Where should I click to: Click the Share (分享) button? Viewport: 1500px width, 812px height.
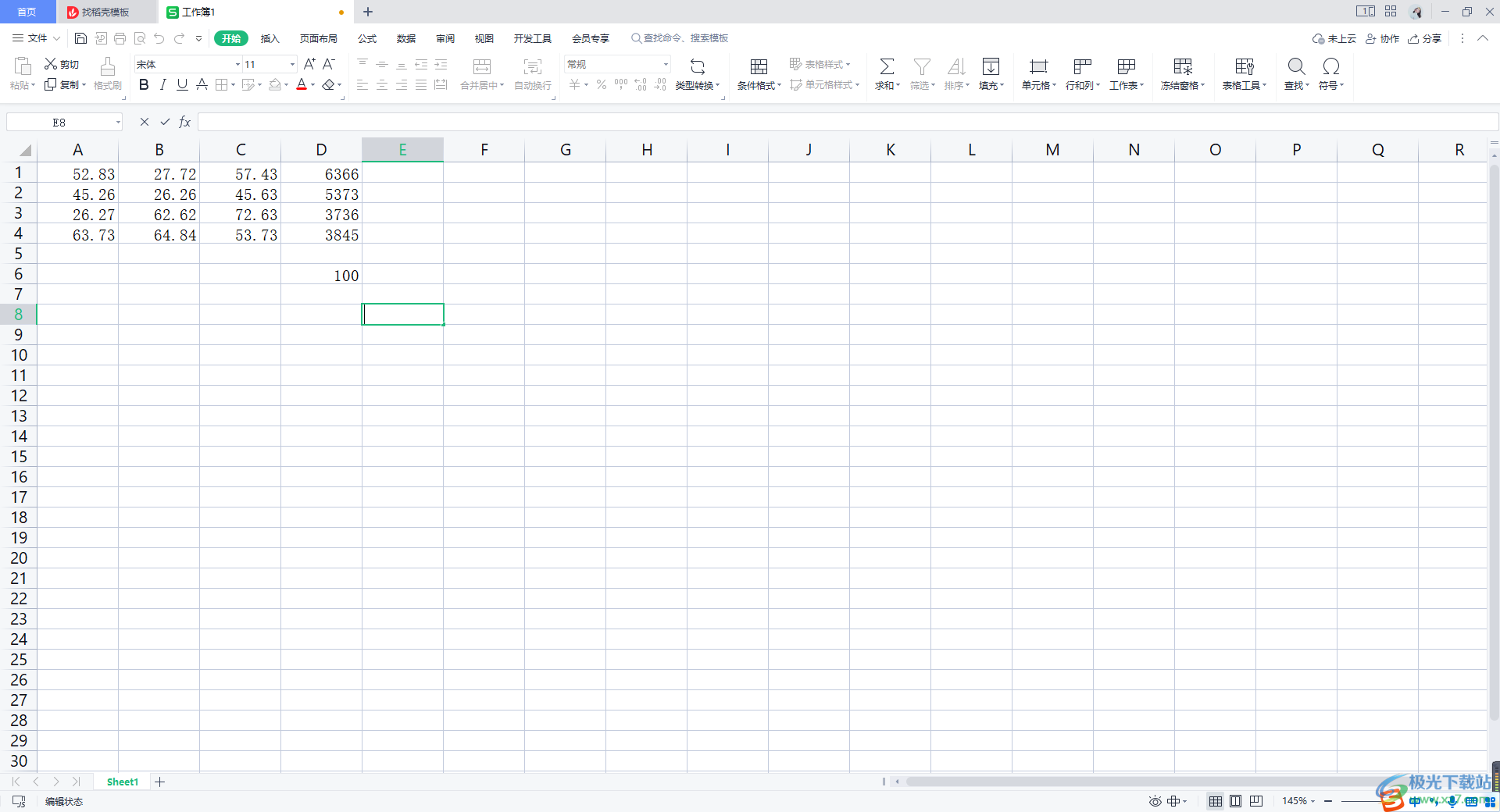tap(1425, 38)
